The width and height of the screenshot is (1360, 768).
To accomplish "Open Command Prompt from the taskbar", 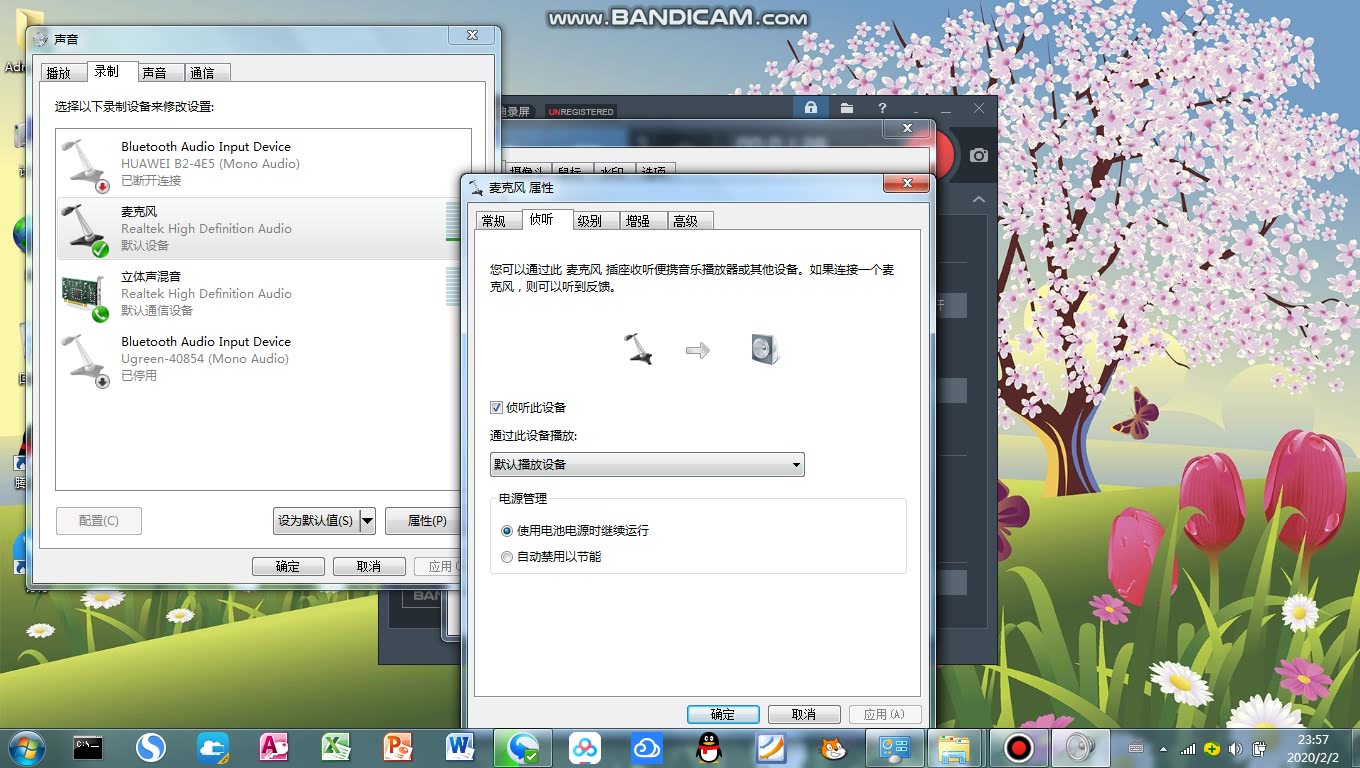I will click(x=88, y=747).
